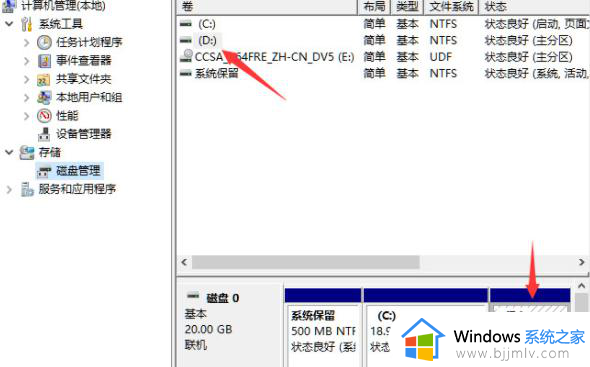Select the 系统保留 volume row
590x367 pixels.
(x=383, y=73)
